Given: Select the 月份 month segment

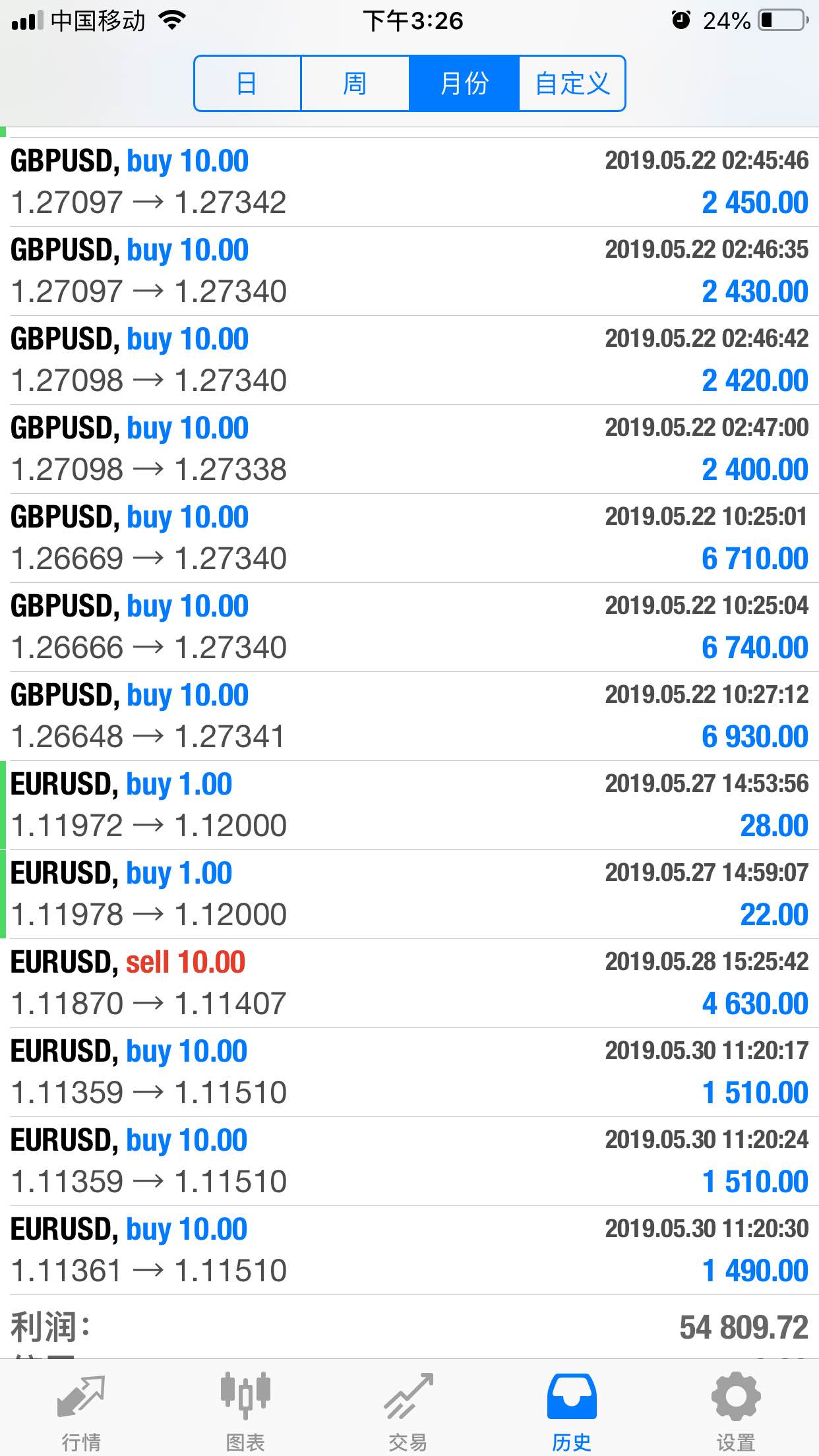Looking at the screenshot, I should click(464, 84).
